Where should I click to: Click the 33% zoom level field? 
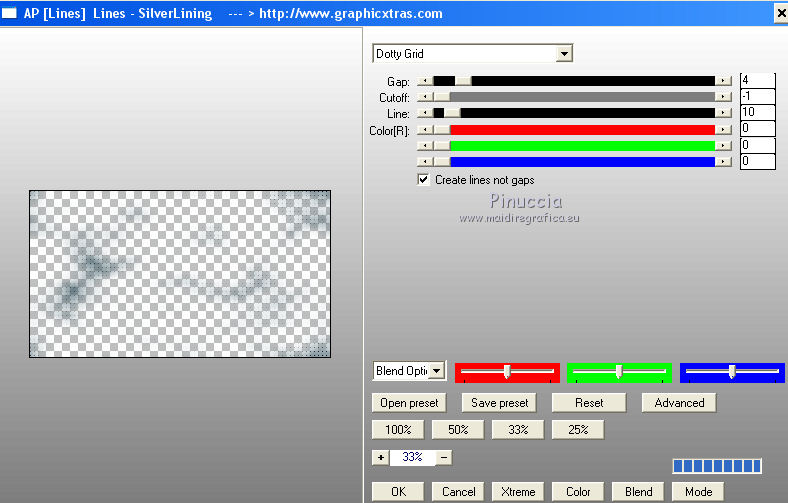(x=413, y=457)
